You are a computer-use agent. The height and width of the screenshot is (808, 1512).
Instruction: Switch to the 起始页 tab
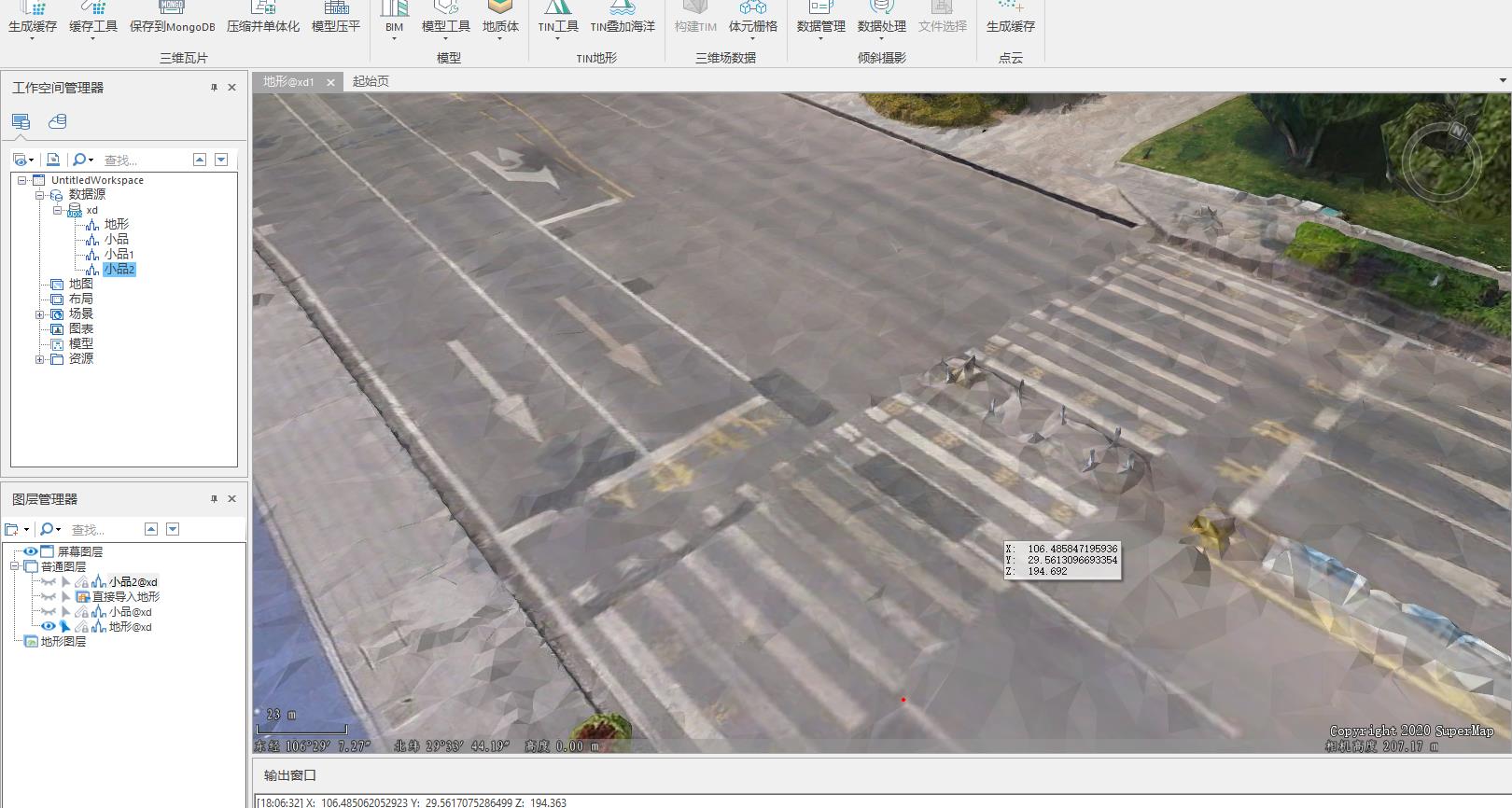click(371, 81)
